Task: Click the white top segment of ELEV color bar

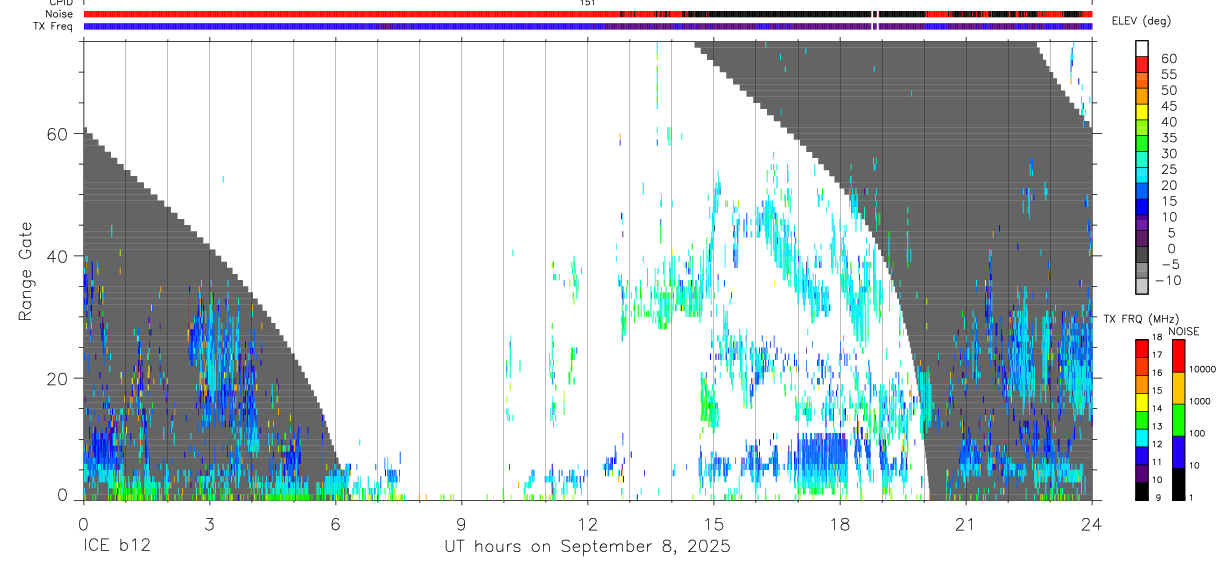Action: point(1143,48)
